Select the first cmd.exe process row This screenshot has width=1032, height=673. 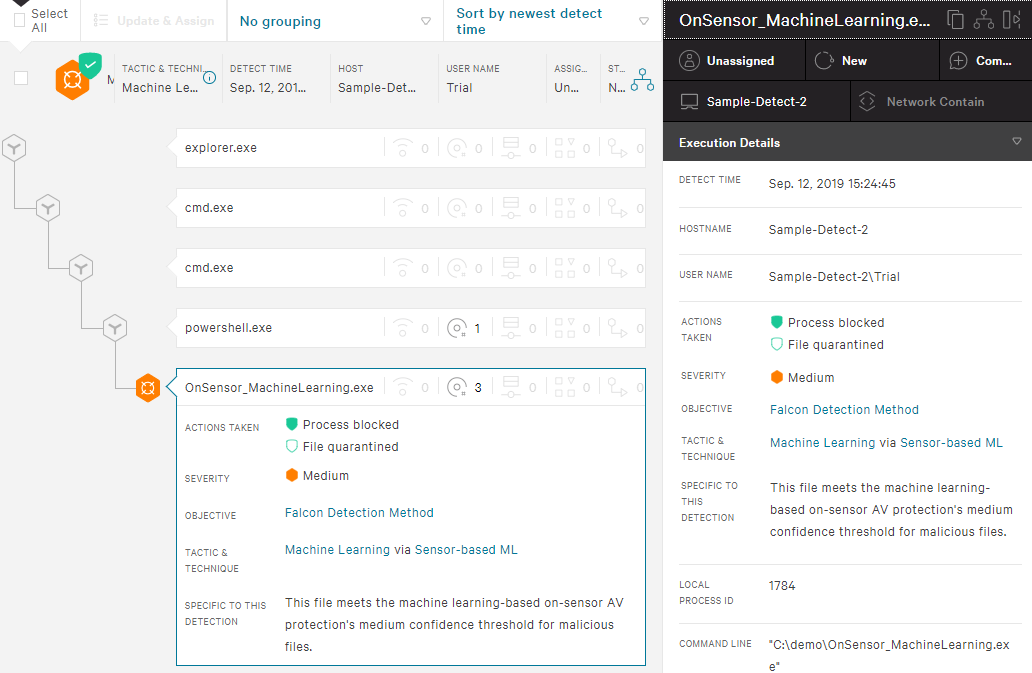(411, 208)
